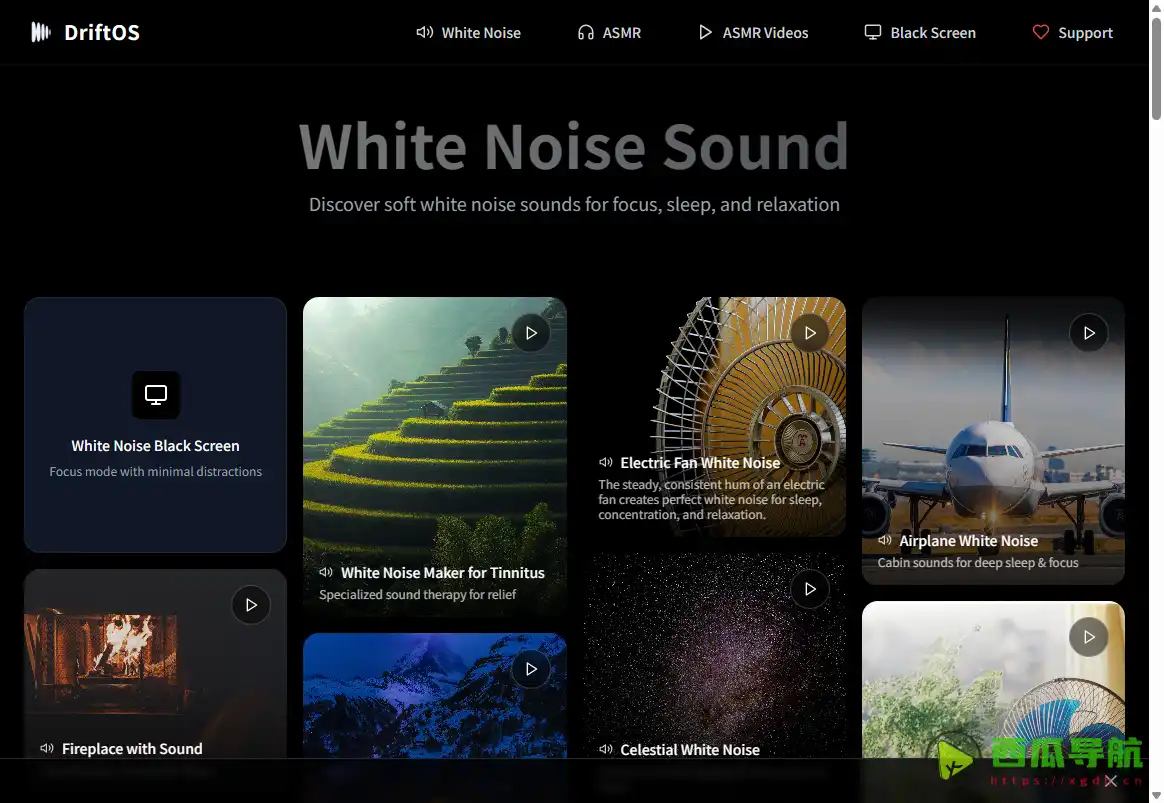
Task: Click play on the snowy mountain card
Action: (x=531, y=669)
